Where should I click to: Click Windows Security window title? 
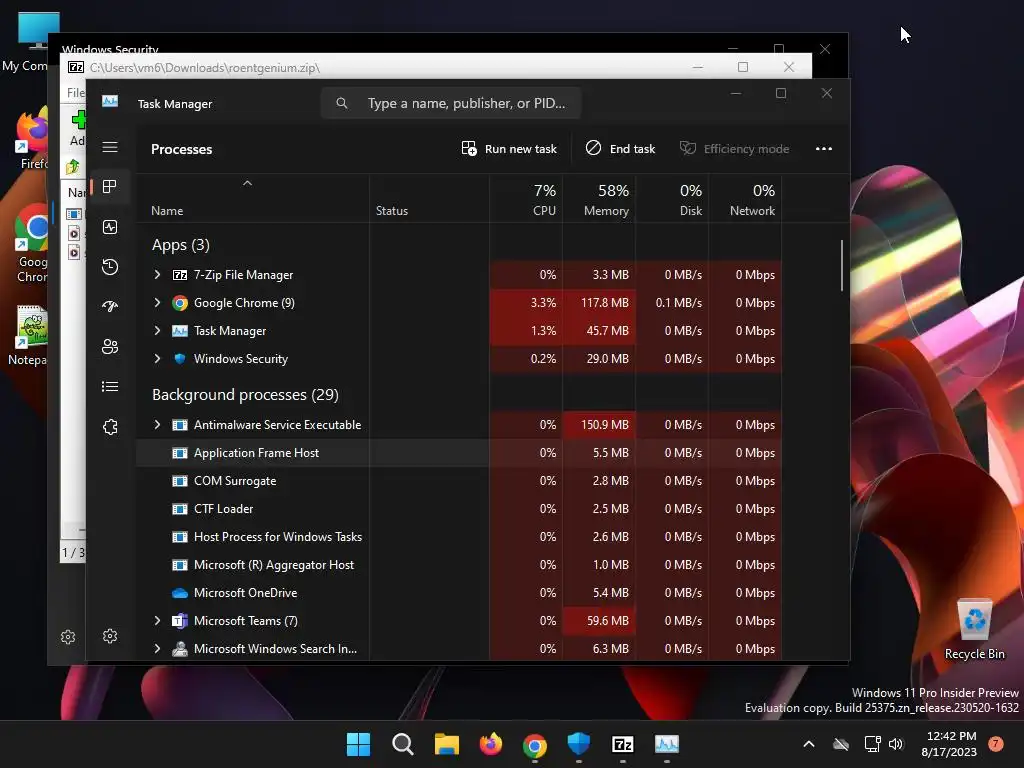pos(110,49)
